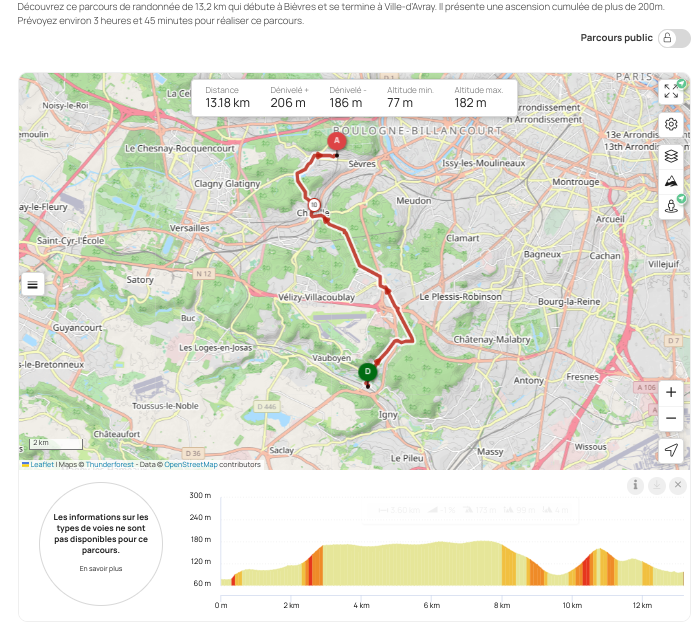Click the red arrival marker A
Screen dimensions: 693x624
[337, 141]
